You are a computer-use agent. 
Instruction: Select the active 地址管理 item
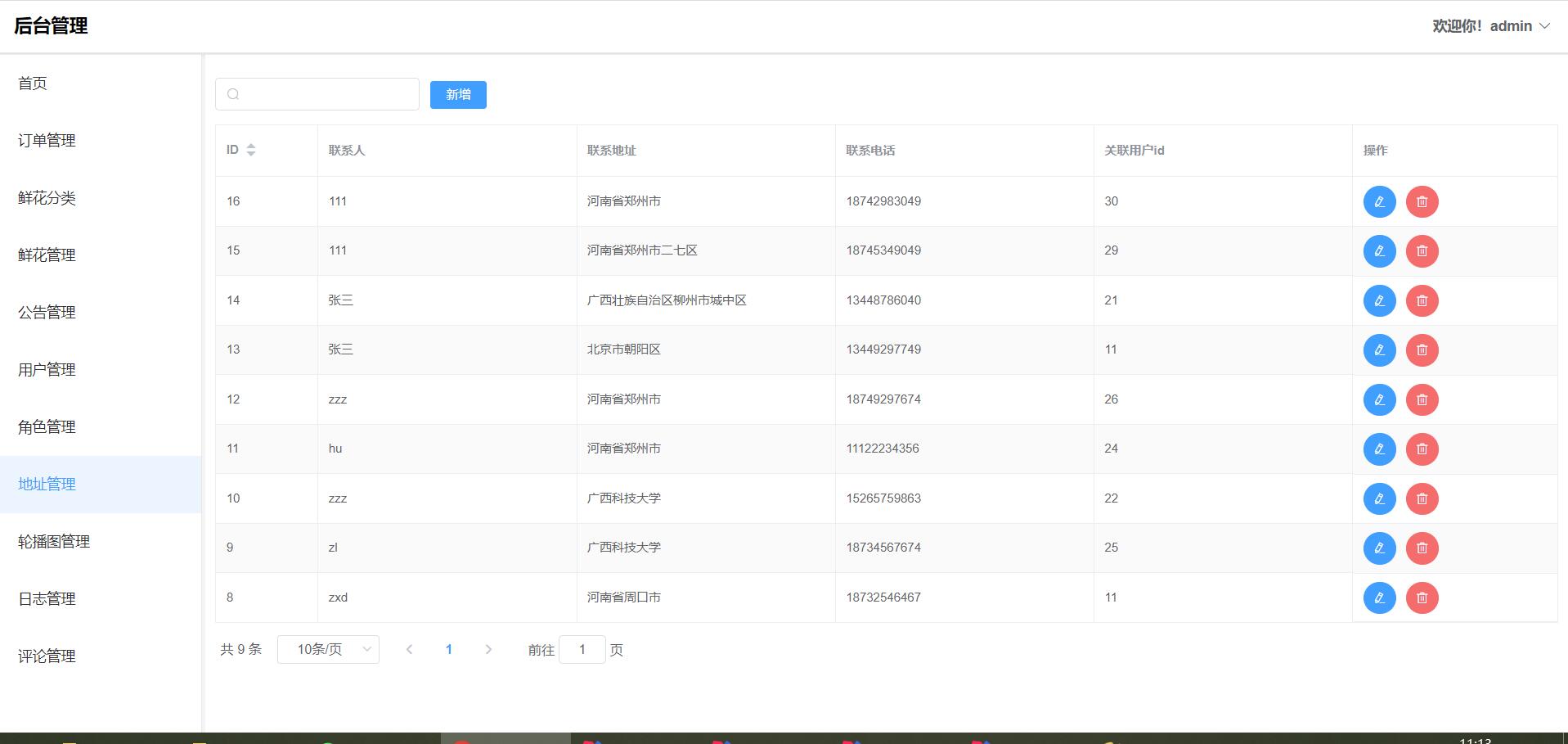click(x=101, y=485)
